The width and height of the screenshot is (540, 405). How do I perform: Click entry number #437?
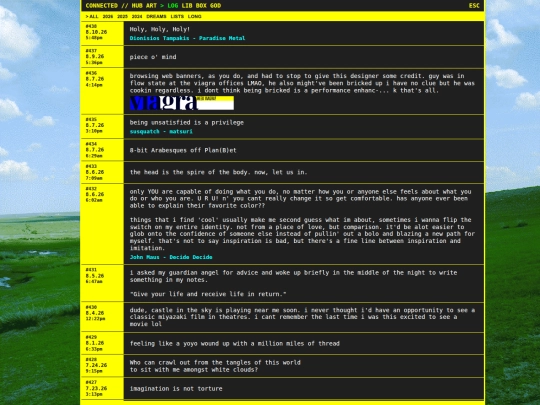(91, 51)
